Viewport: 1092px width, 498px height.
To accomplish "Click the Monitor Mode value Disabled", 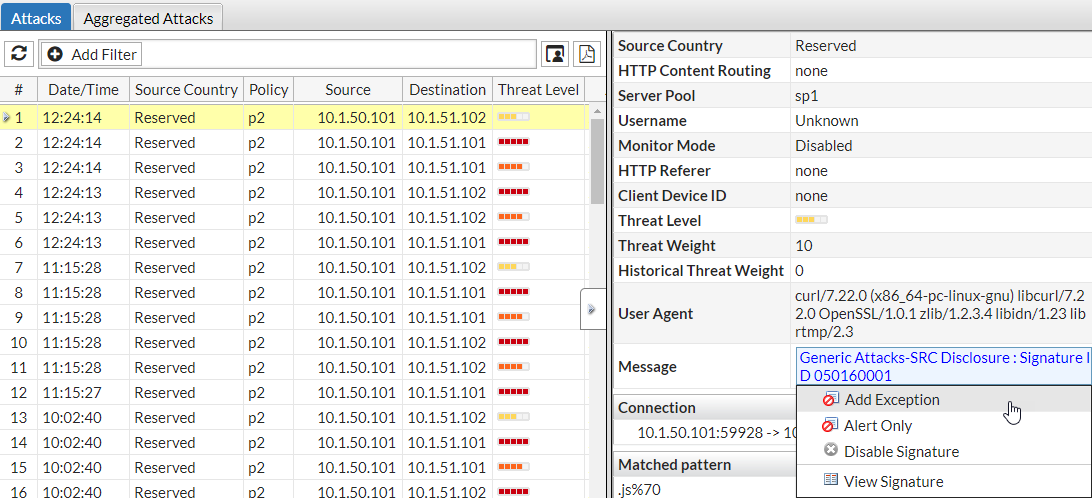I will tap(824, 146).
